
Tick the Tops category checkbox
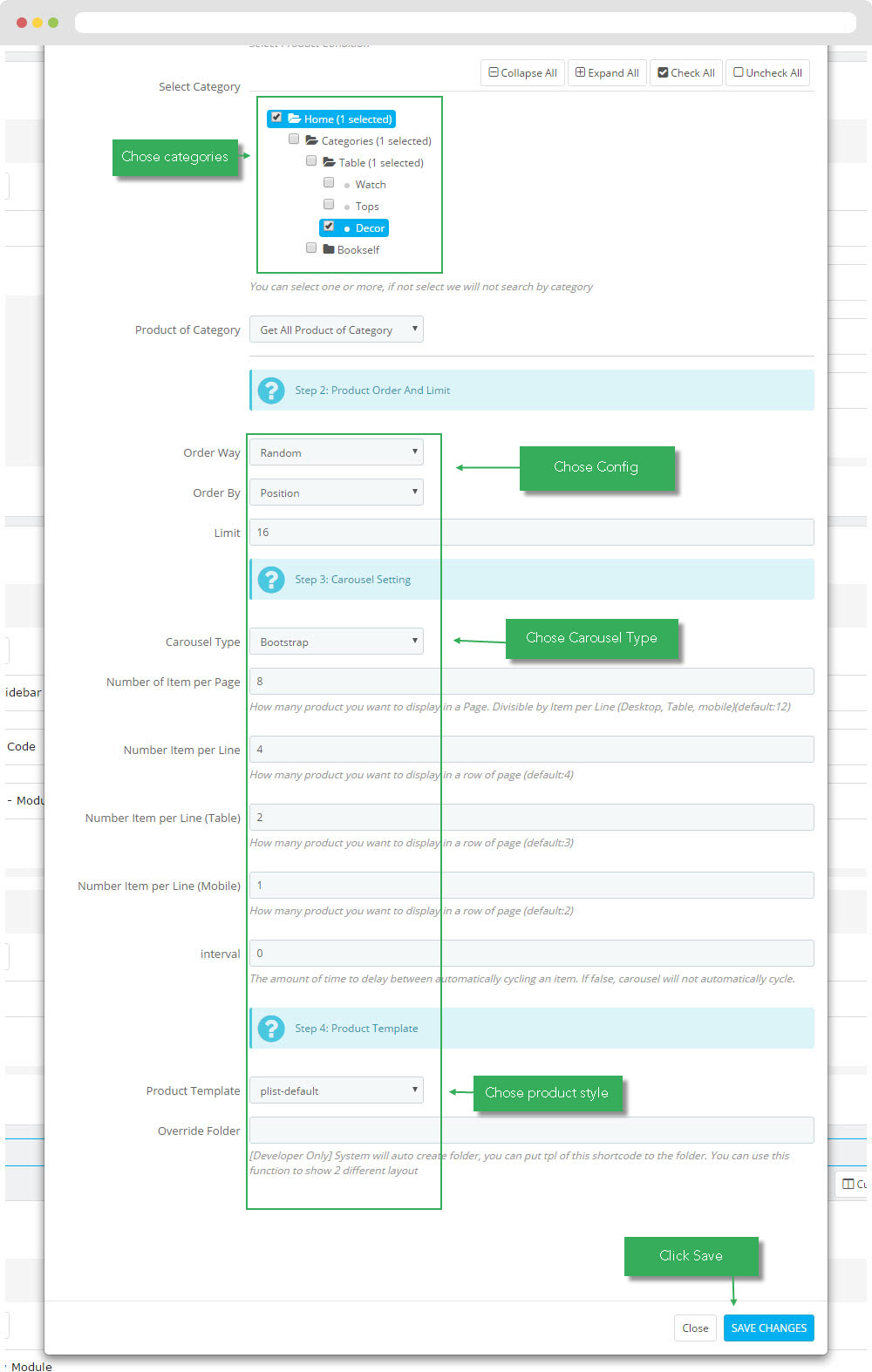(329, 204)
